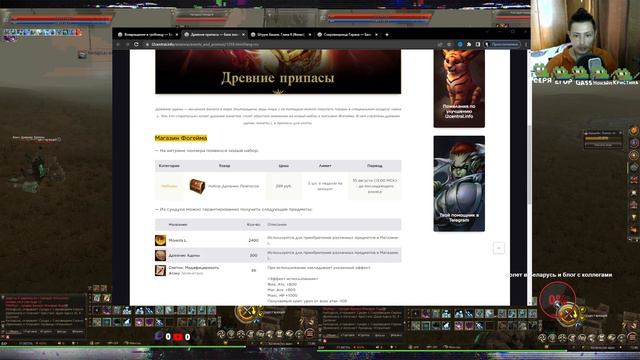Screen dimensions: 640x360
Task: Click the Twitch counter icon in overlay
Action: pos(160,337)
